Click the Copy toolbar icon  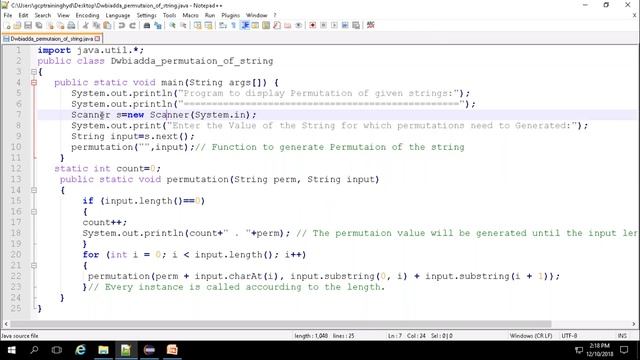[x=96, y=25]
